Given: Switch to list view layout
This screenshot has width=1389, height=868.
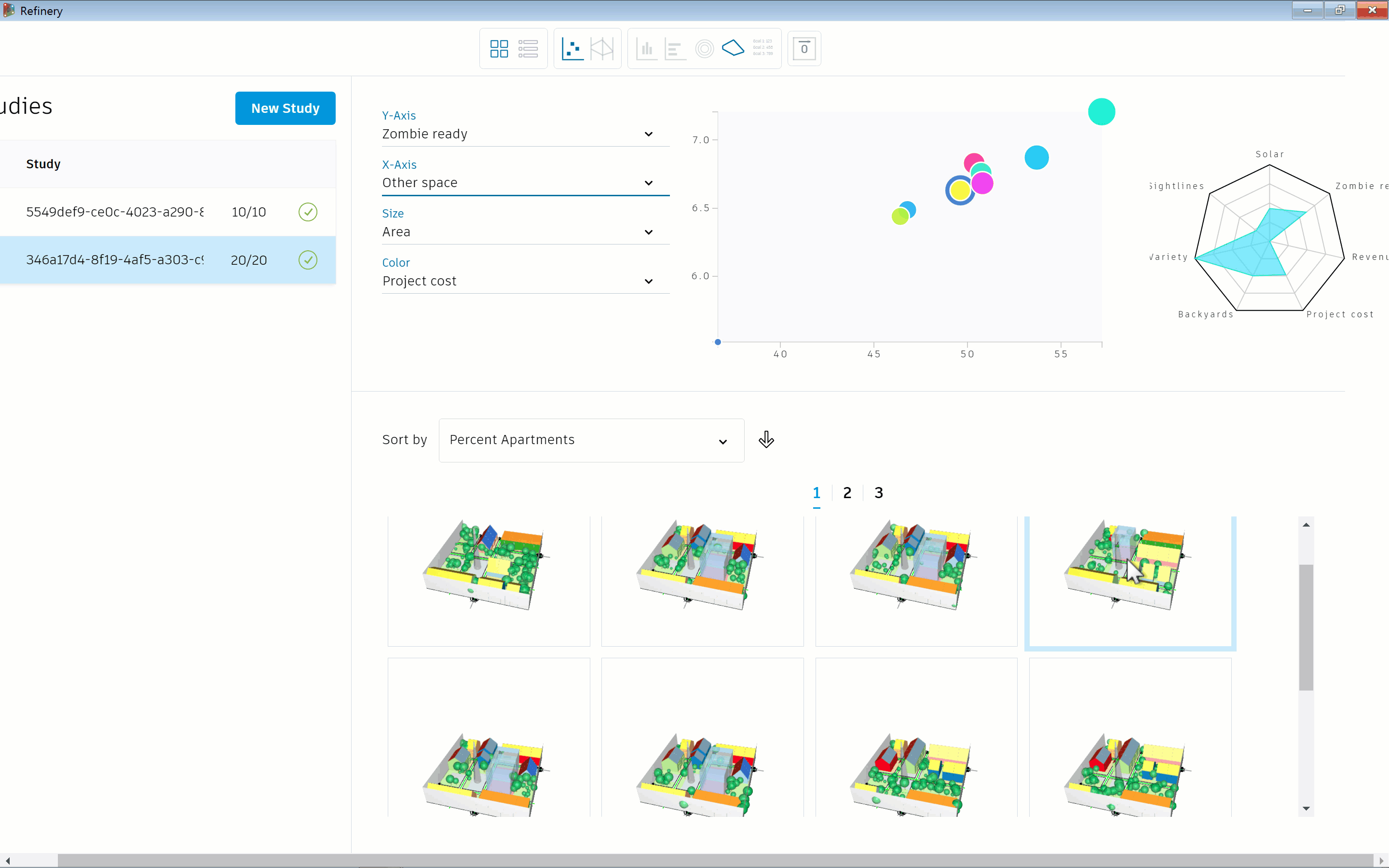Looking at the screenshot, I should click(x=528, y=49).
